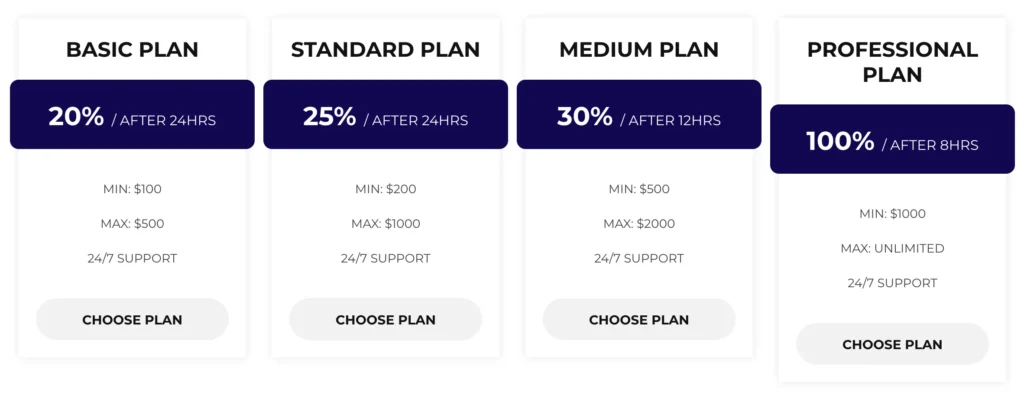Select the 30% after 12hrs banner

tap(639, 116)
